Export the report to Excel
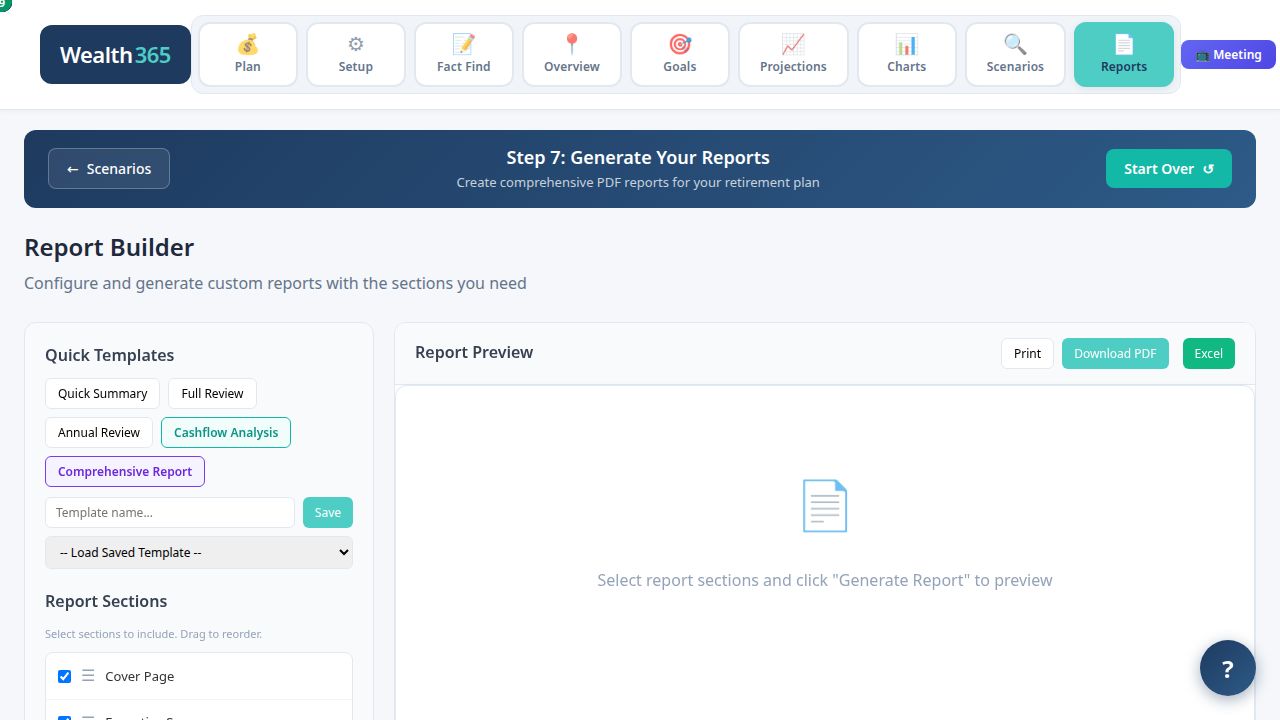Viewport: 1280px width, 720px height. 1208,353
